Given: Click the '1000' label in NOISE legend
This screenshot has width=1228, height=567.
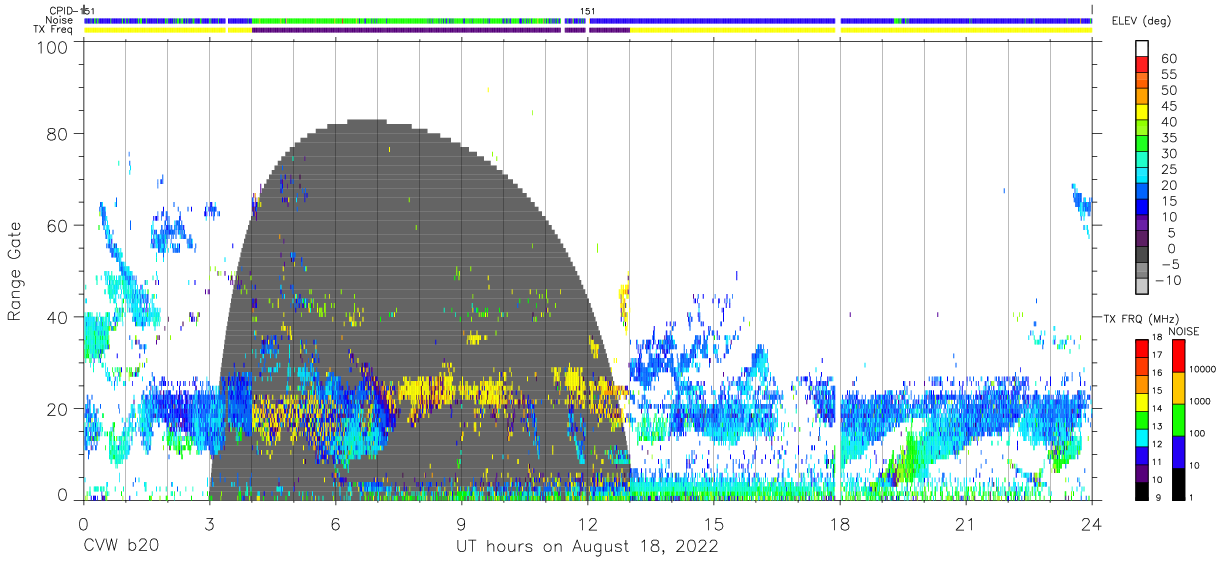Looking at the screenshot, I should [x=1199, y=401].
